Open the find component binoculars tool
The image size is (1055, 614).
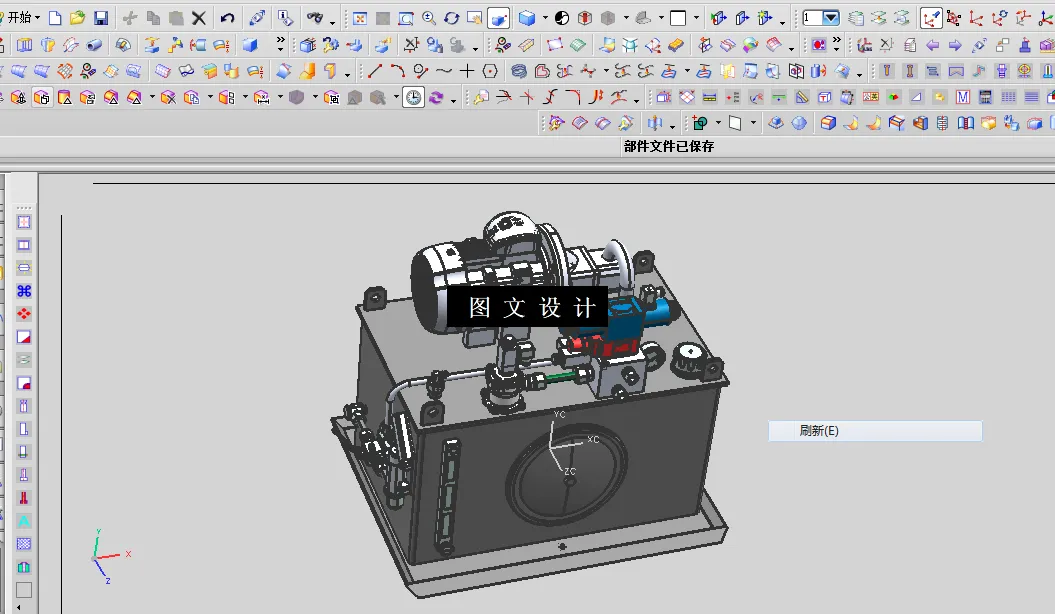click(x=312, y=17)
